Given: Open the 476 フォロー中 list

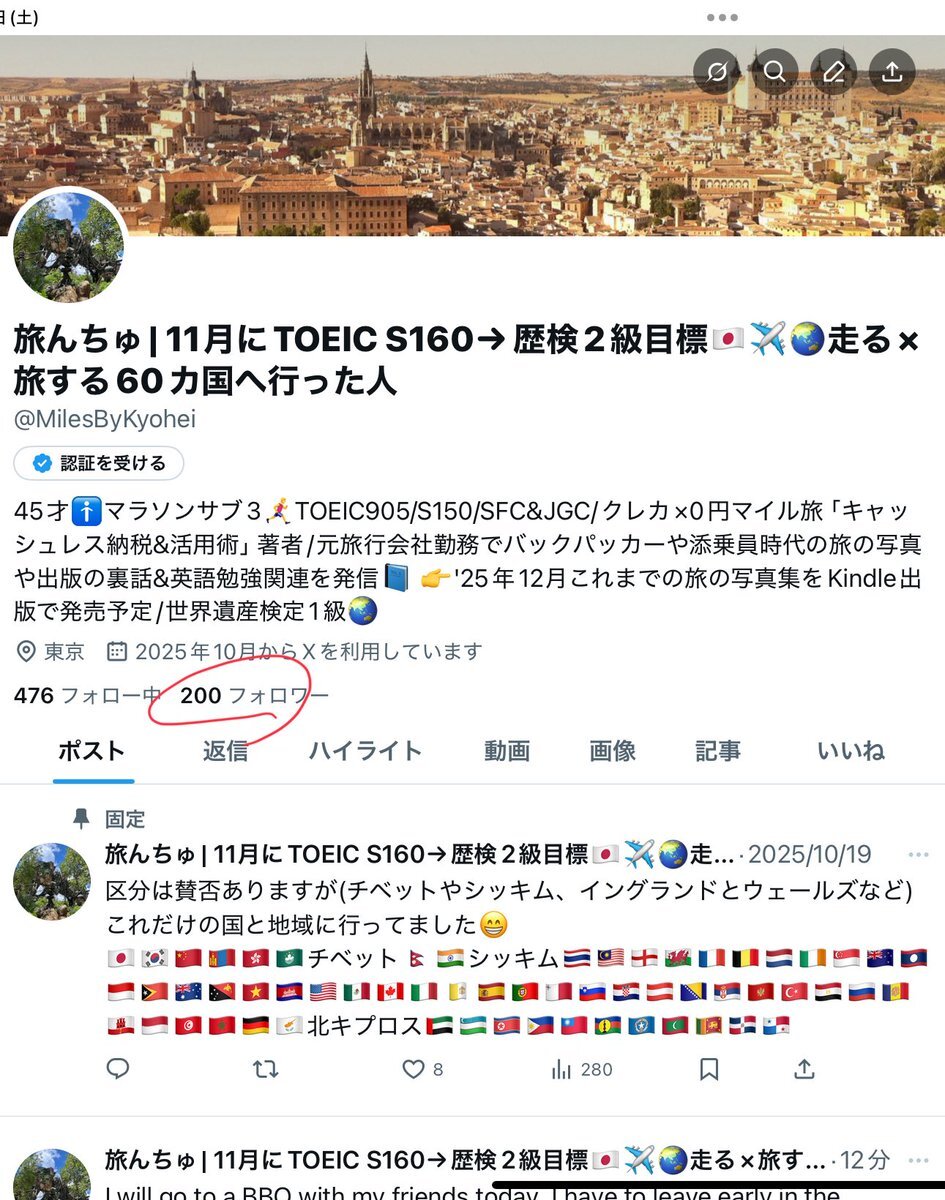Looking at the screenshot, I should coord(88,695).
